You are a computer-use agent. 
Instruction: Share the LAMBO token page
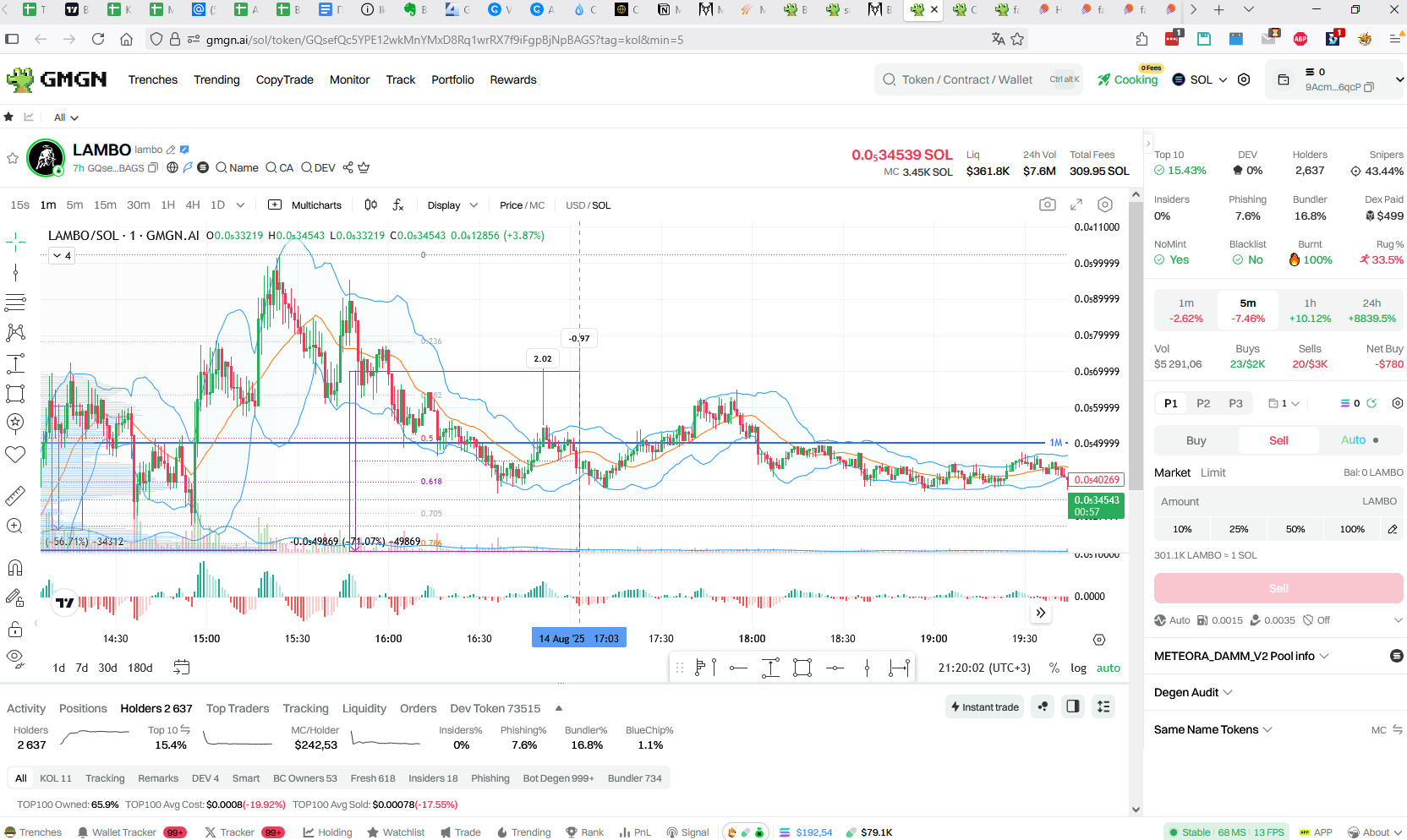tap(348, 167)
